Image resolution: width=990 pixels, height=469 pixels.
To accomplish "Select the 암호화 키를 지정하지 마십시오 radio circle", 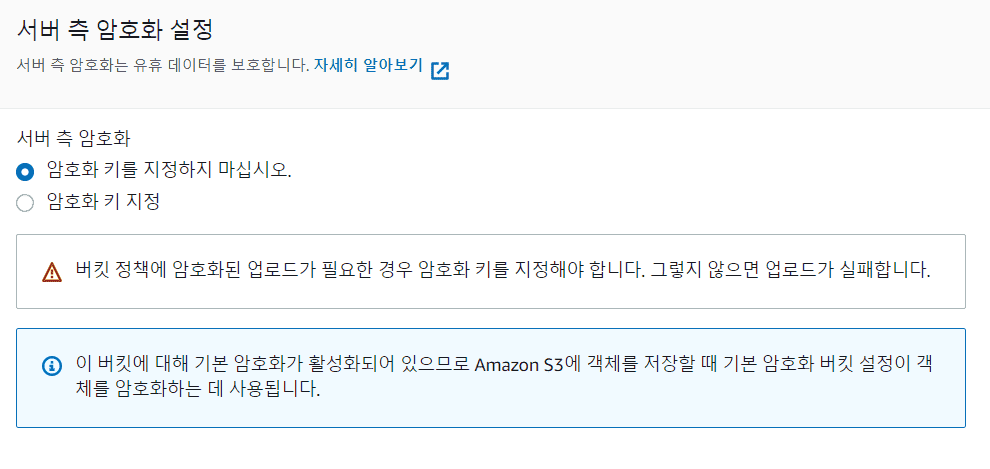I will [25, 171].
